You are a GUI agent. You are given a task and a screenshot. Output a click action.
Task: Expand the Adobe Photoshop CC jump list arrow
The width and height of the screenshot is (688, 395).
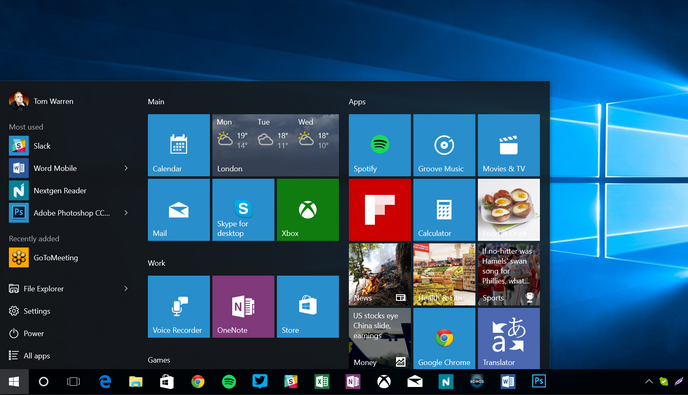point(126,213)
